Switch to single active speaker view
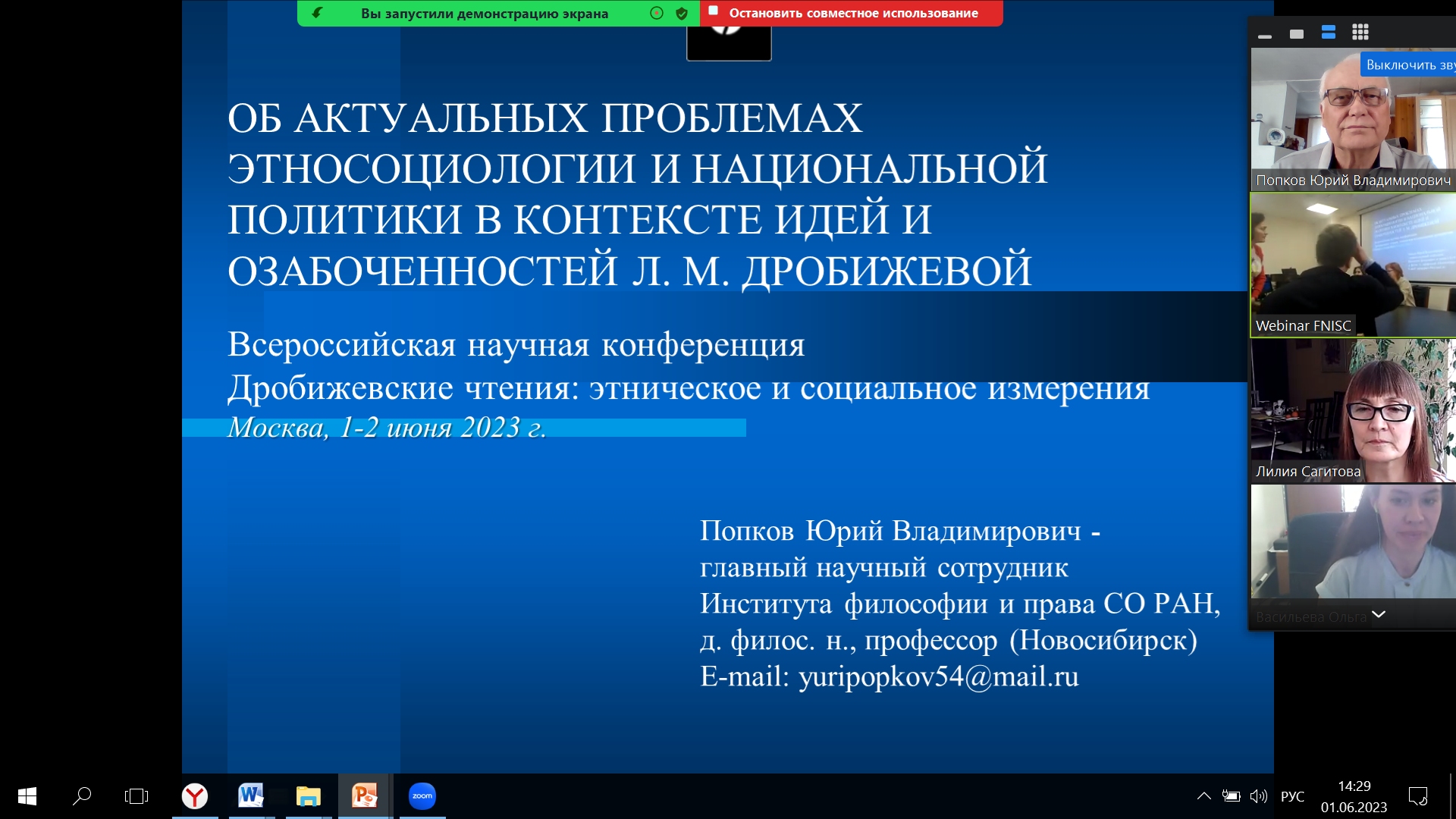Screen dimensions: 1456x819 1296,34
